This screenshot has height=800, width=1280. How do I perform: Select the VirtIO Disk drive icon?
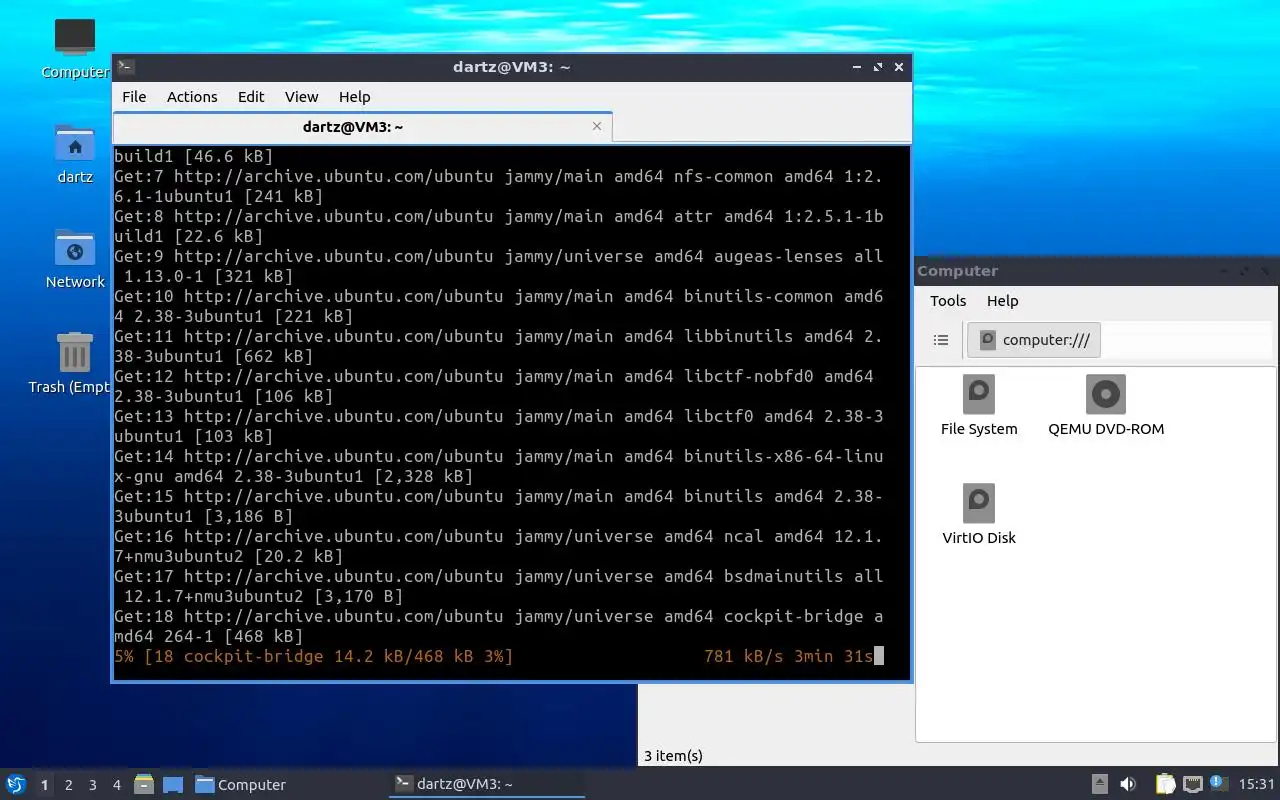(979, 515)
